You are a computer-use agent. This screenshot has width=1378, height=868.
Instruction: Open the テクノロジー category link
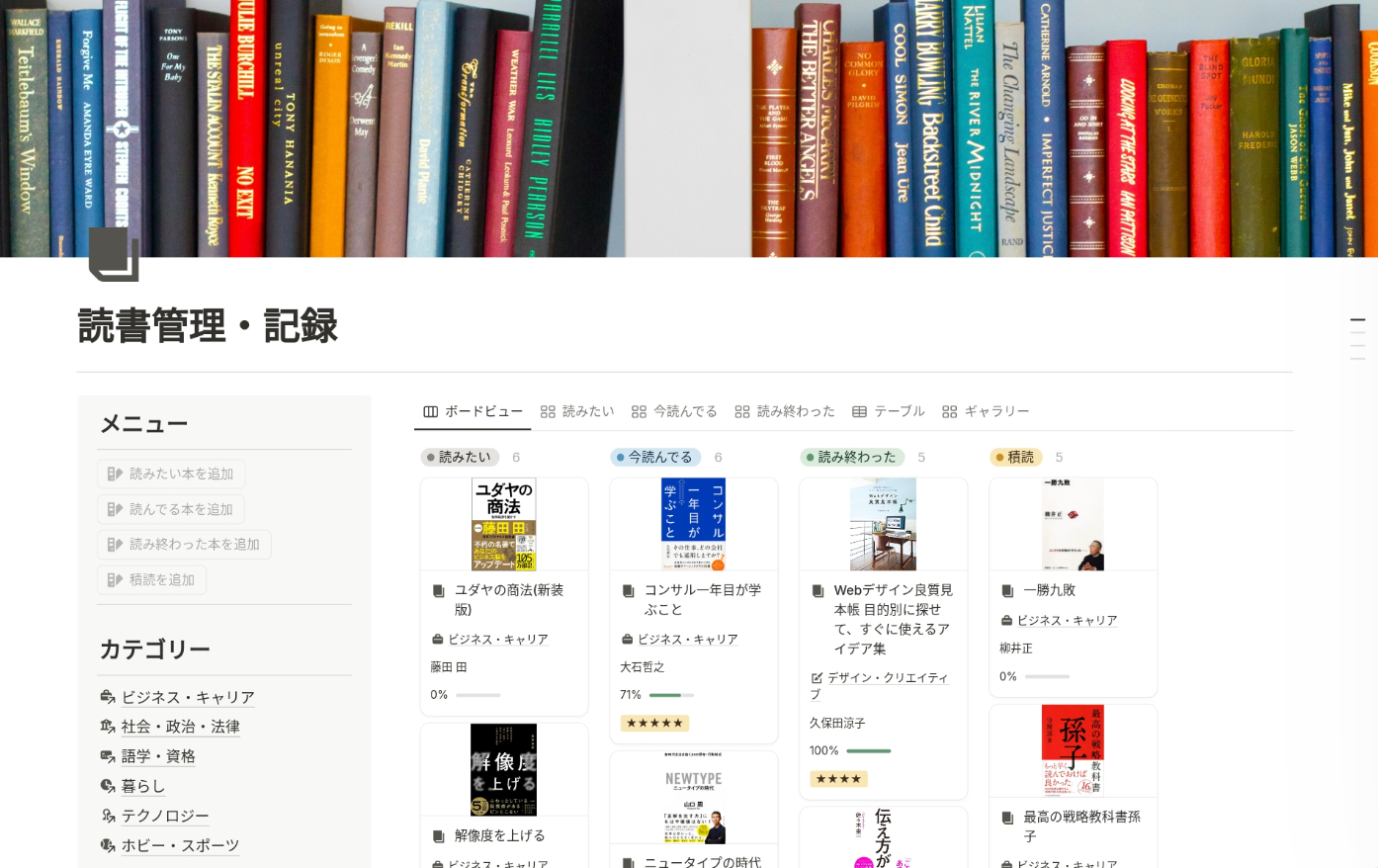click(x=165, y=816)
